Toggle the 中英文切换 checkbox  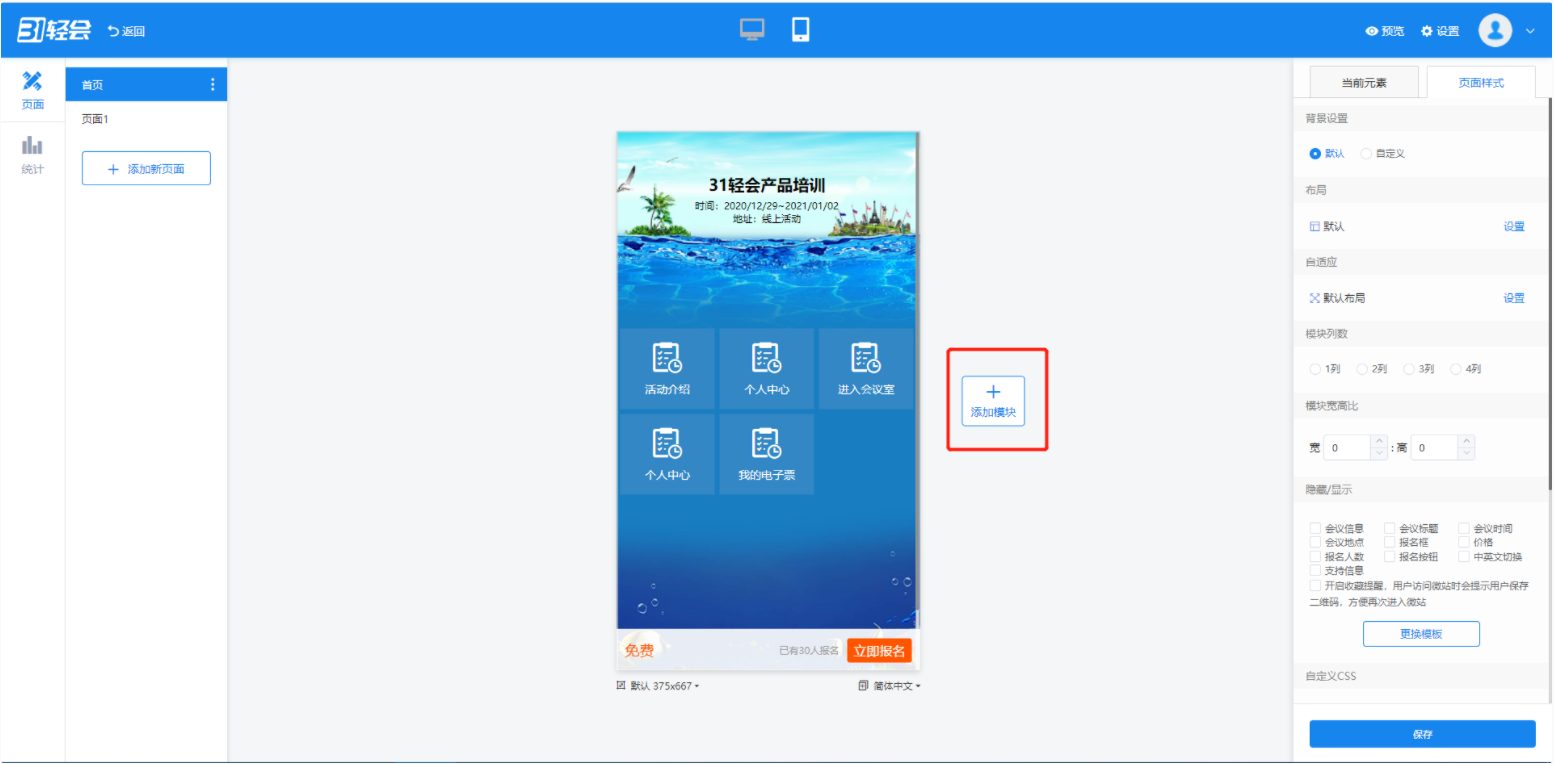coord(1463,556)
